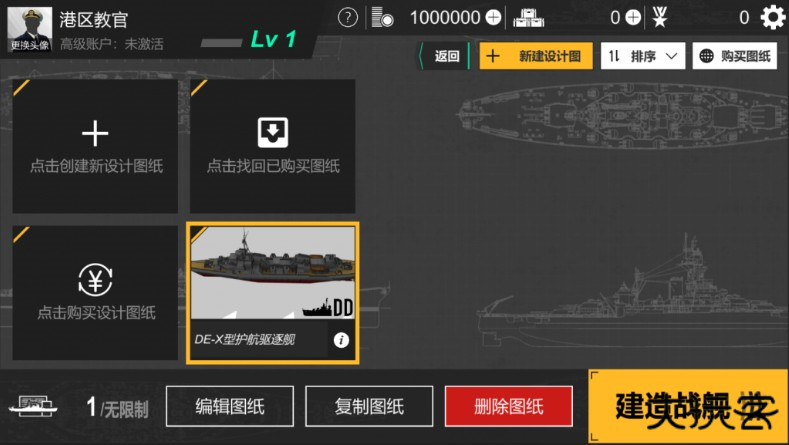Add supplies with plus beside crate counter
Viewport: 789px width, 445px height.
(633, 18)
